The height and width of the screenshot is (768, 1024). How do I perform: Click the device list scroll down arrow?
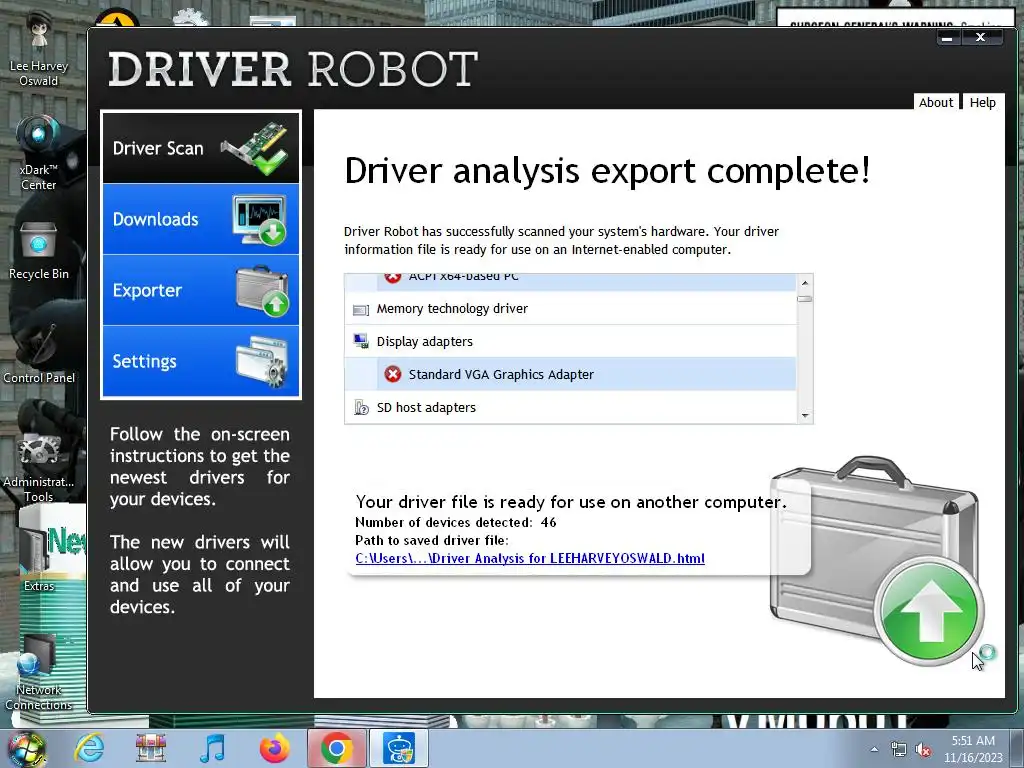pos(805,415)
